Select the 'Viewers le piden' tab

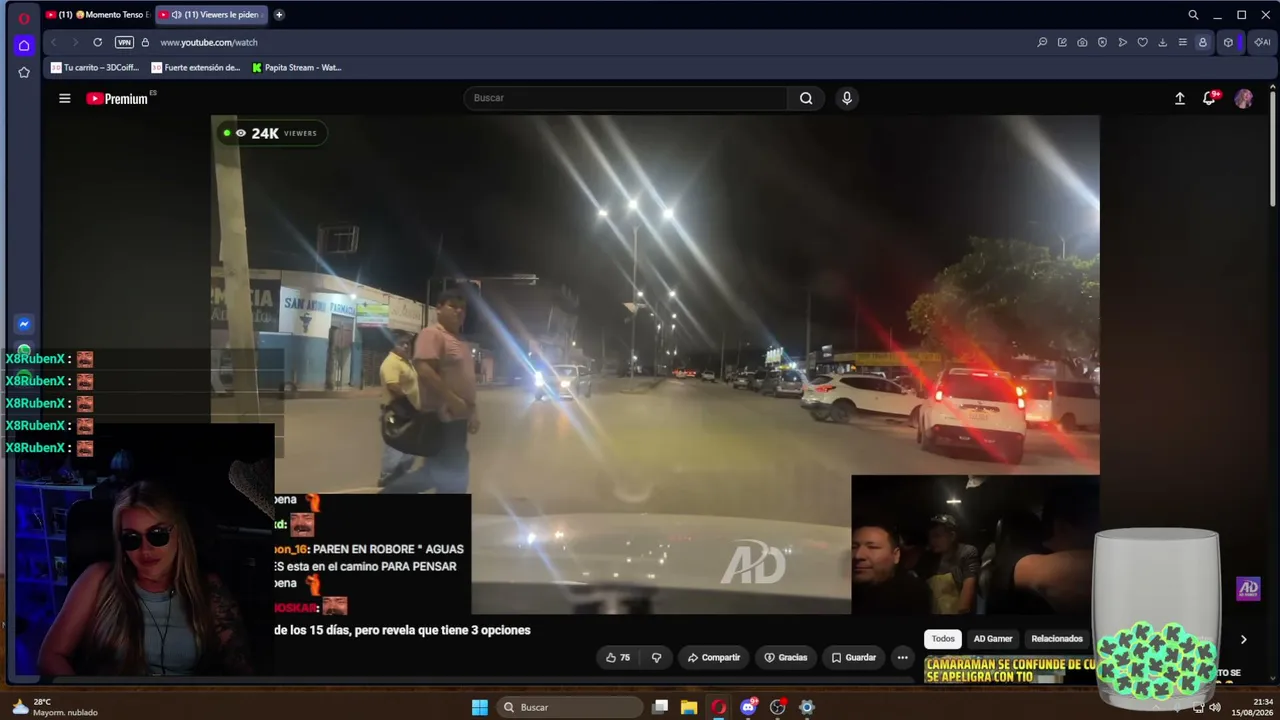point(210,15)
